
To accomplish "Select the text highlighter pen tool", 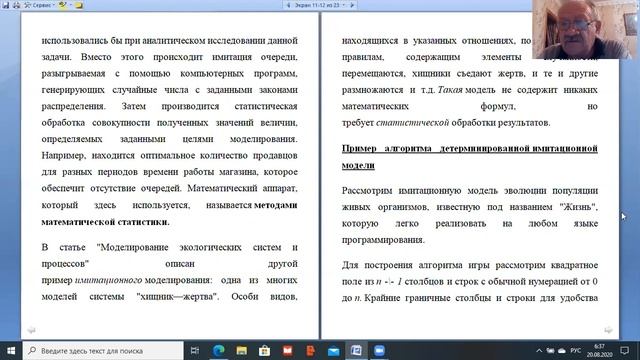I will point(62,5).
